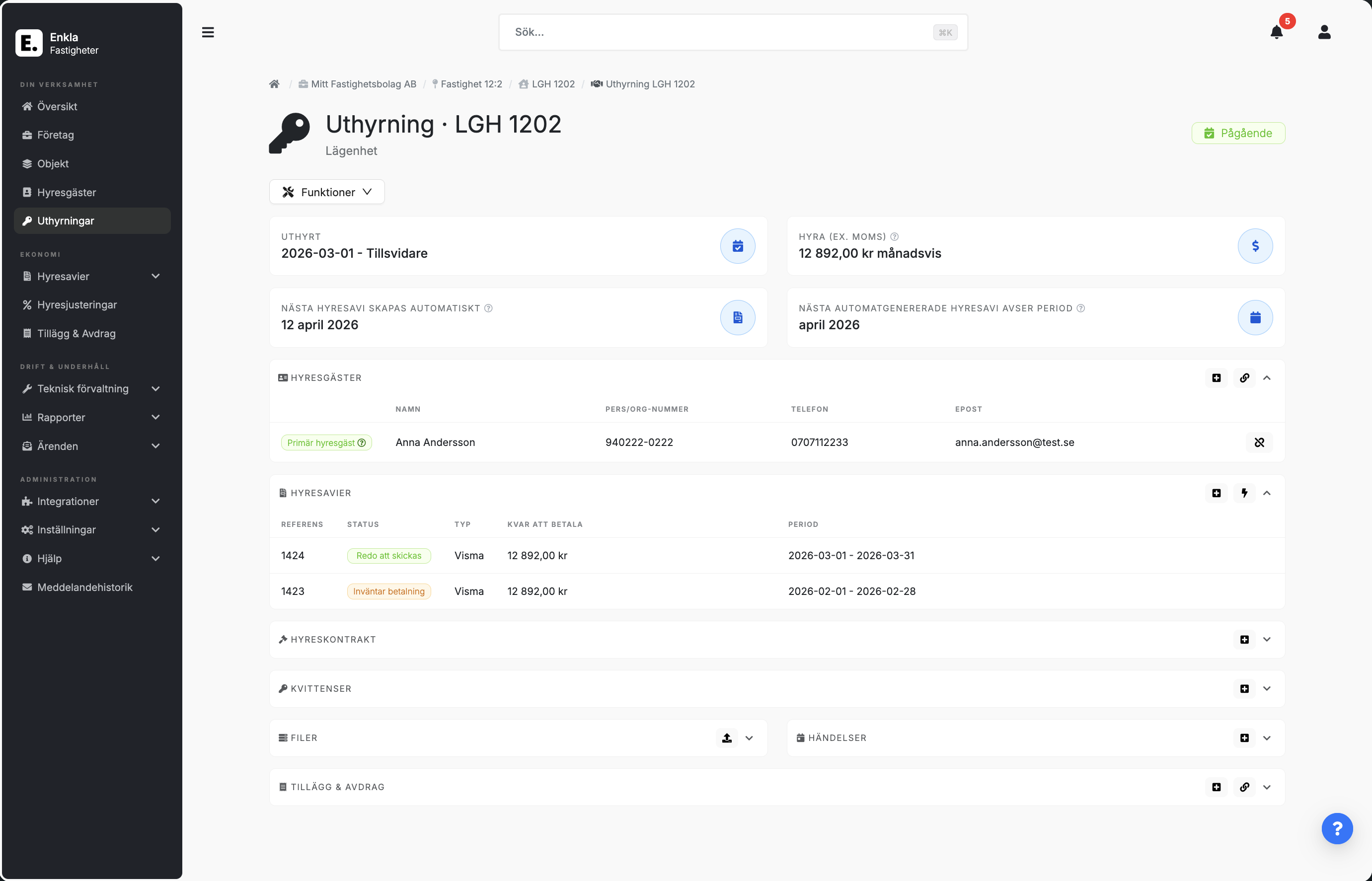Open the user profile icon

click(x=1324, y=32)
